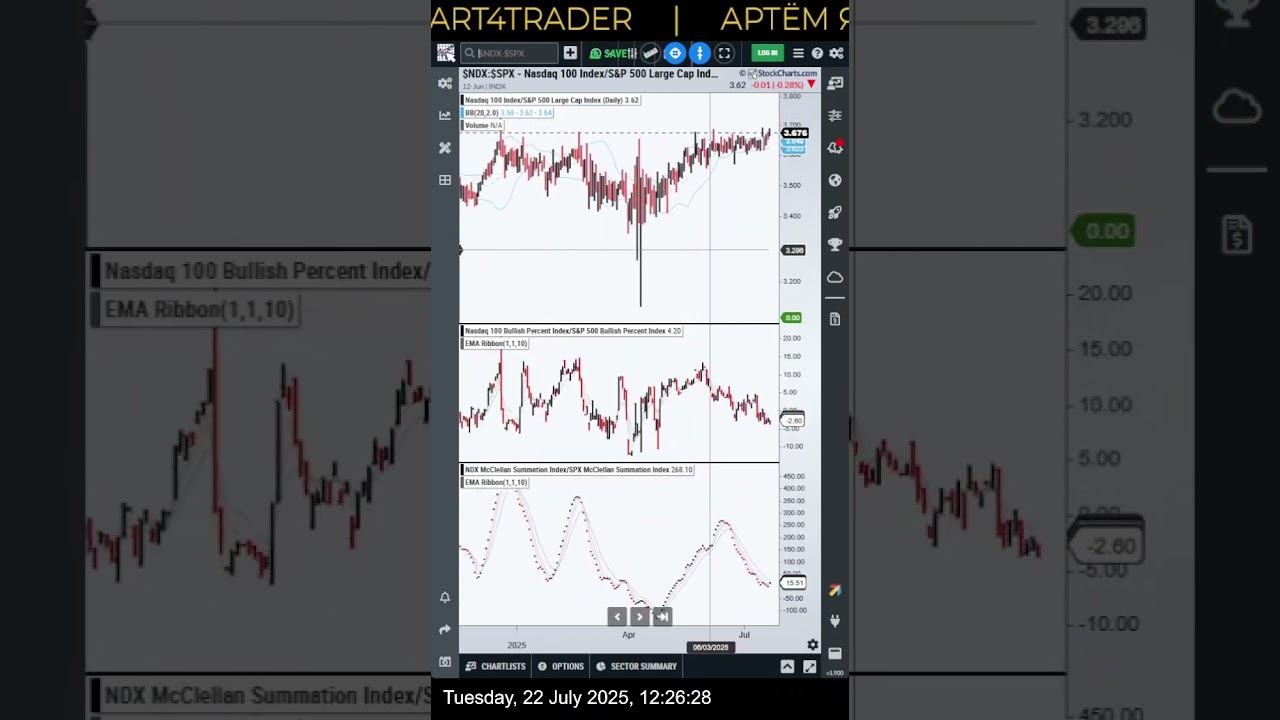Open the layout grid icon in left sidebar
The width and height of the screenshot is (1280, 720).
445,180
